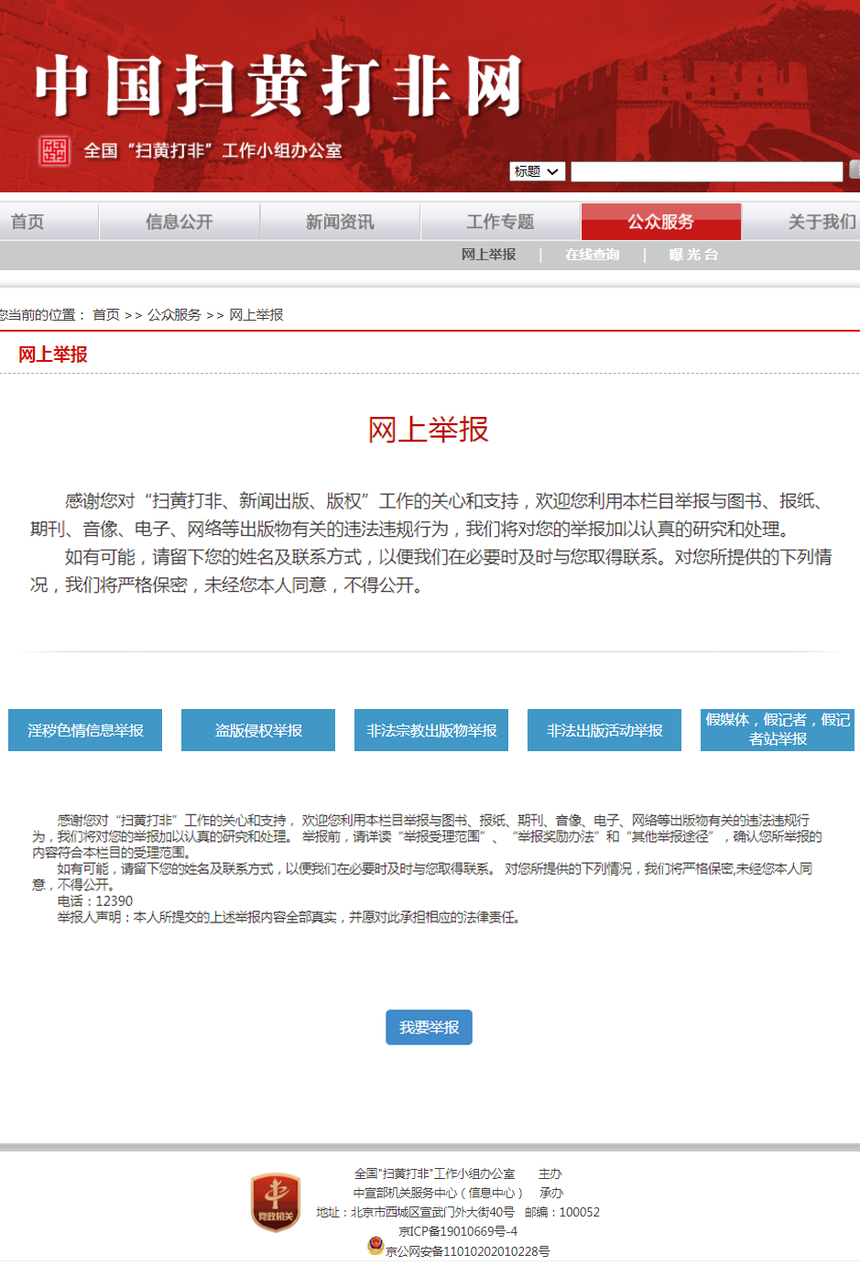
Task: Click the large centered 网上举报 page title
Action: coord(429,430)
